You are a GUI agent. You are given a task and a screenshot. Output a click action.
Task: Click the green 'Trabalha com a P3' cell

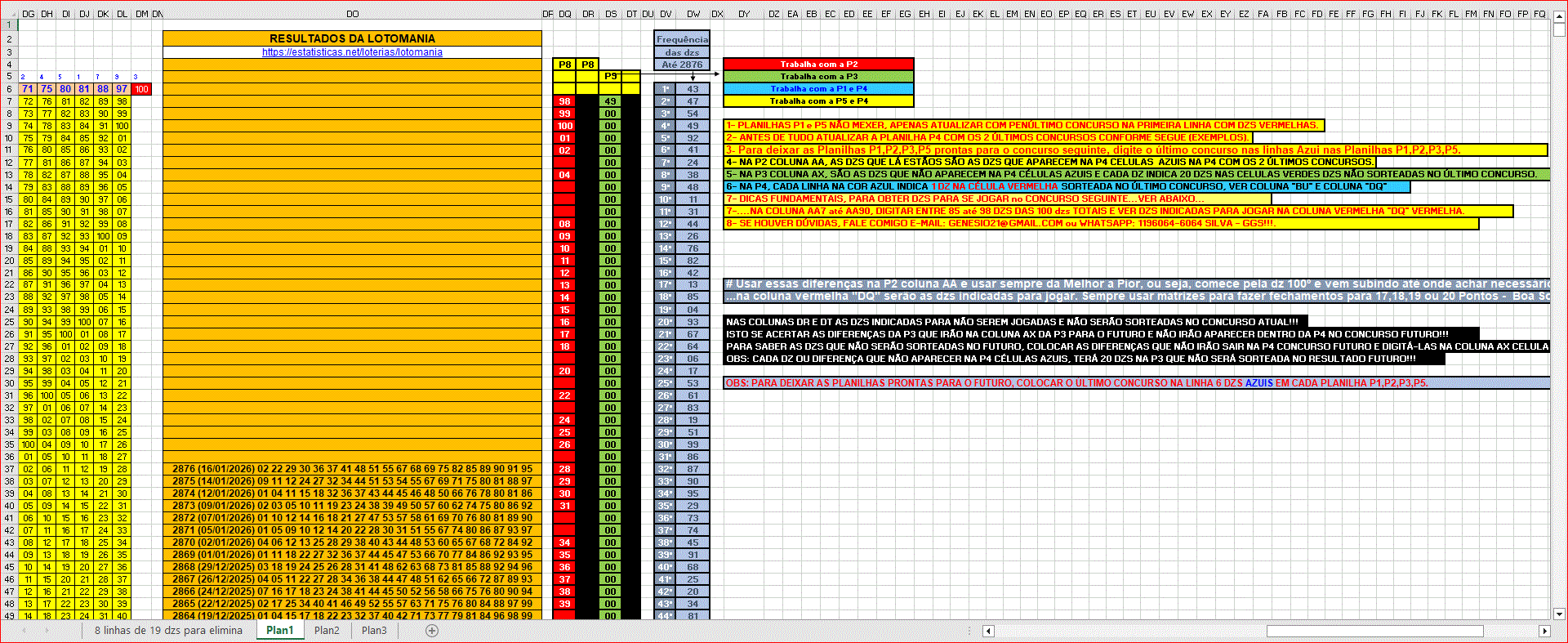(x=818, y=77)
